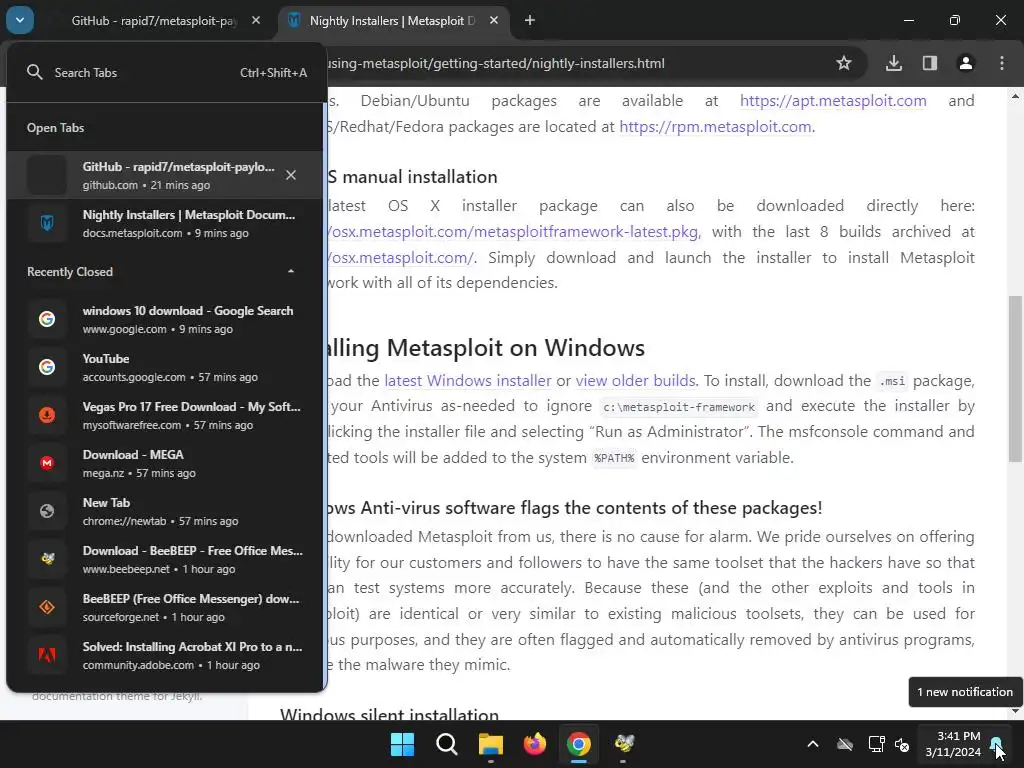Click the network display tray icon
Image resolution: width=1024 pixels, height=768 pixels.
point(876,744)
